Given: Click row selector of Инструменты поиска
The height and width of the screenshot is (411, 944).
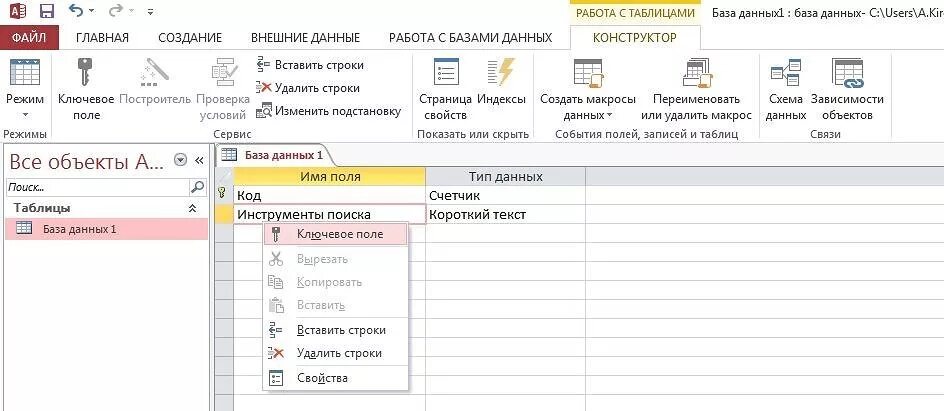Looking at the screenshot, I should click(x=224, y=214).
